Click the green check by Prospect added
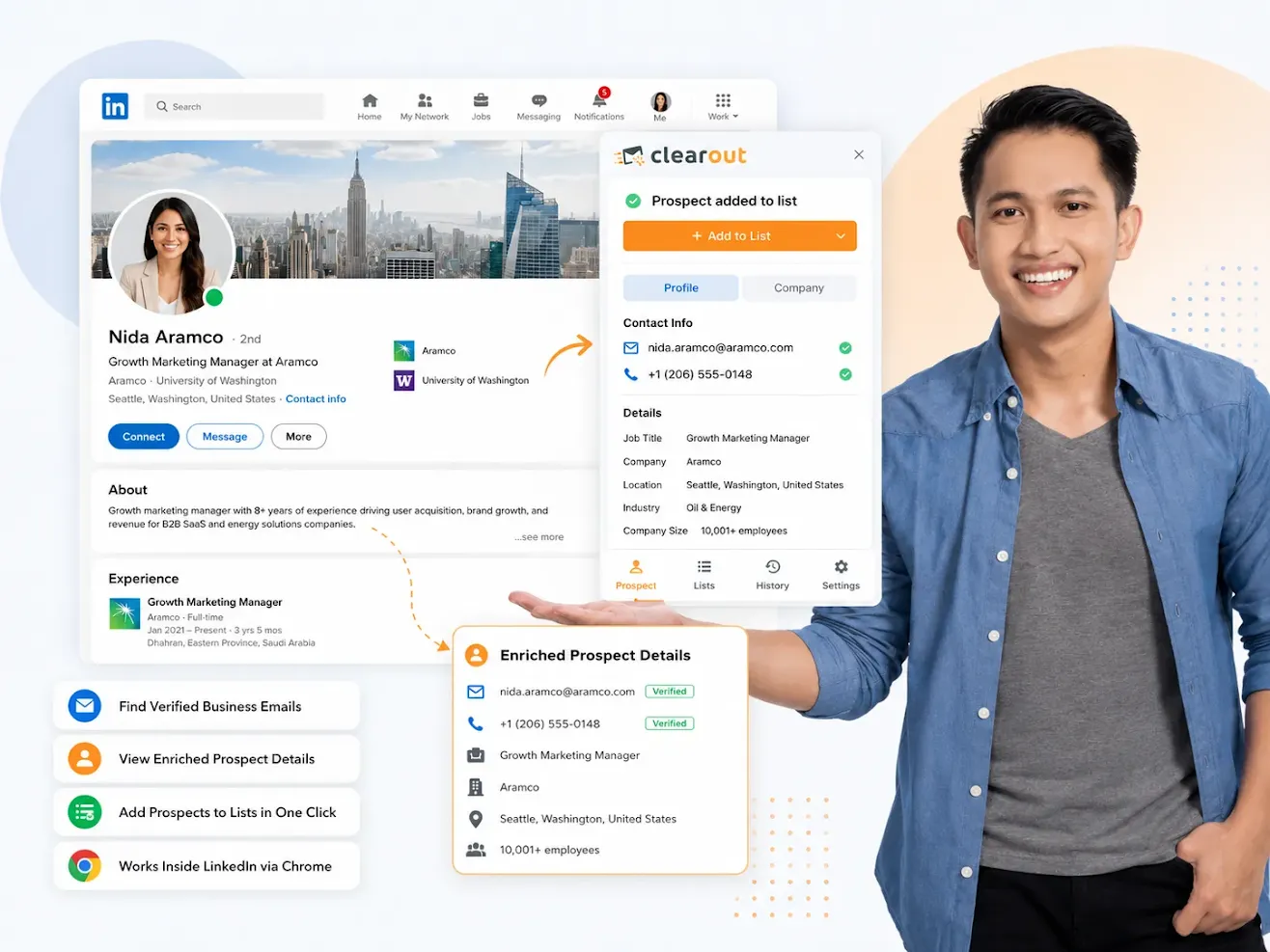Viewport: 1270px width, 952px height. pyautogui.click(x=633, y=202)
